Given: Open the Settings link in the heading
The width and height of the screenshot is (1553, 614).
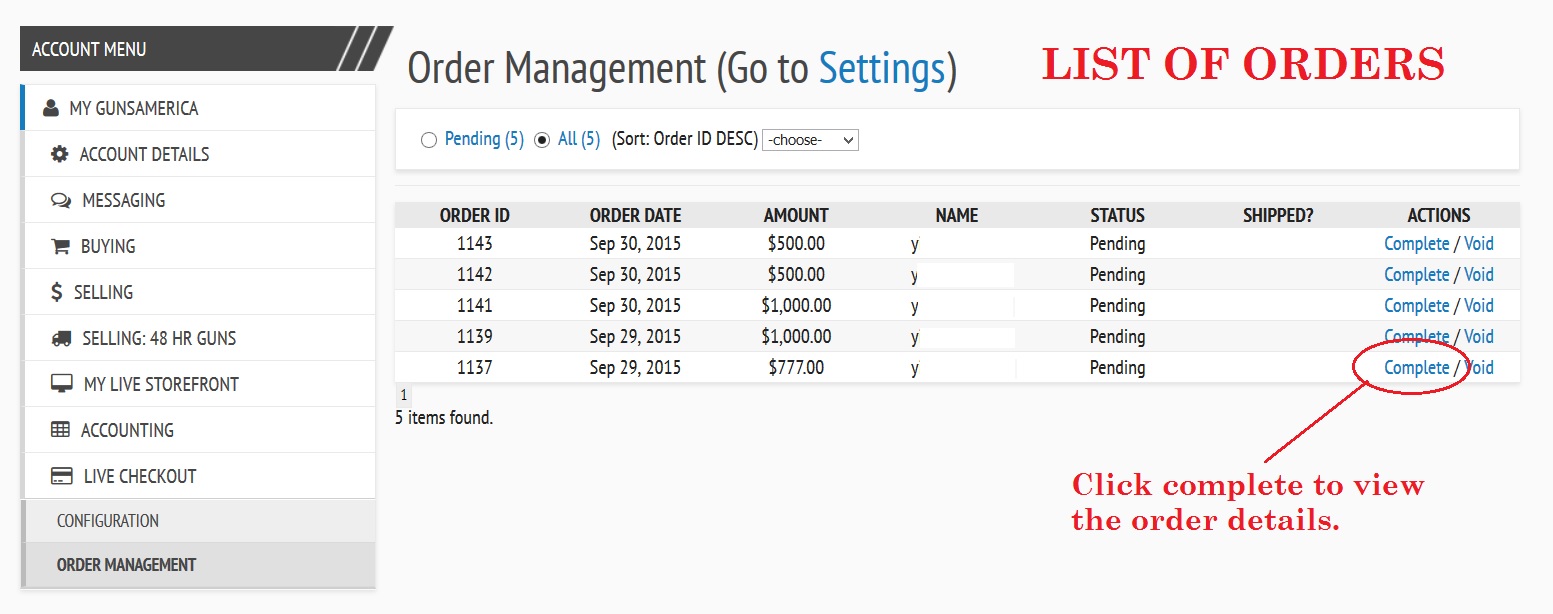Looking at the screenshot, I should point(881,69).
